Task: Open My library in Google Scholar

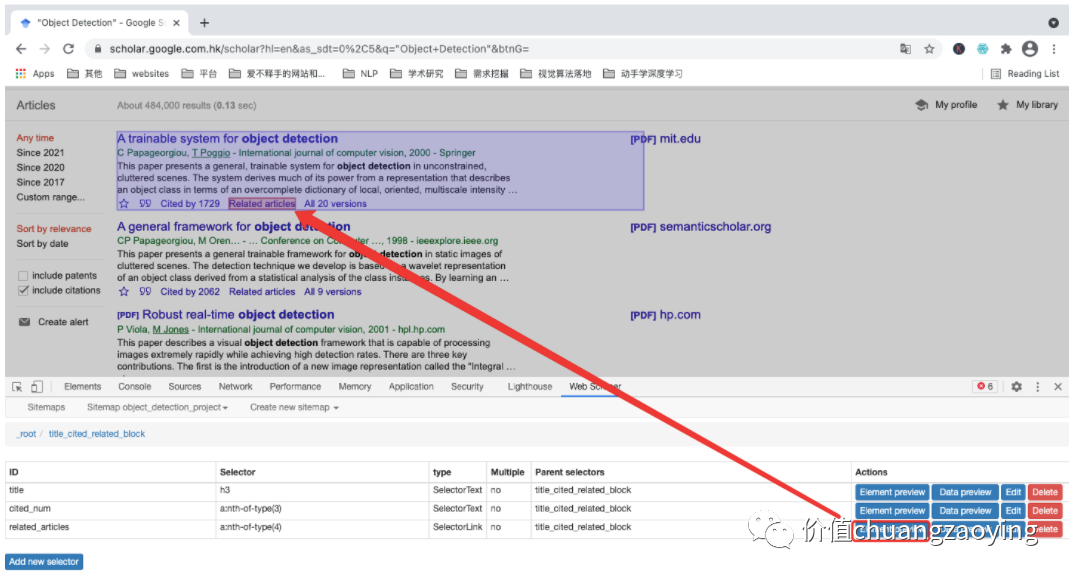Action: [x=1028, y=105]
